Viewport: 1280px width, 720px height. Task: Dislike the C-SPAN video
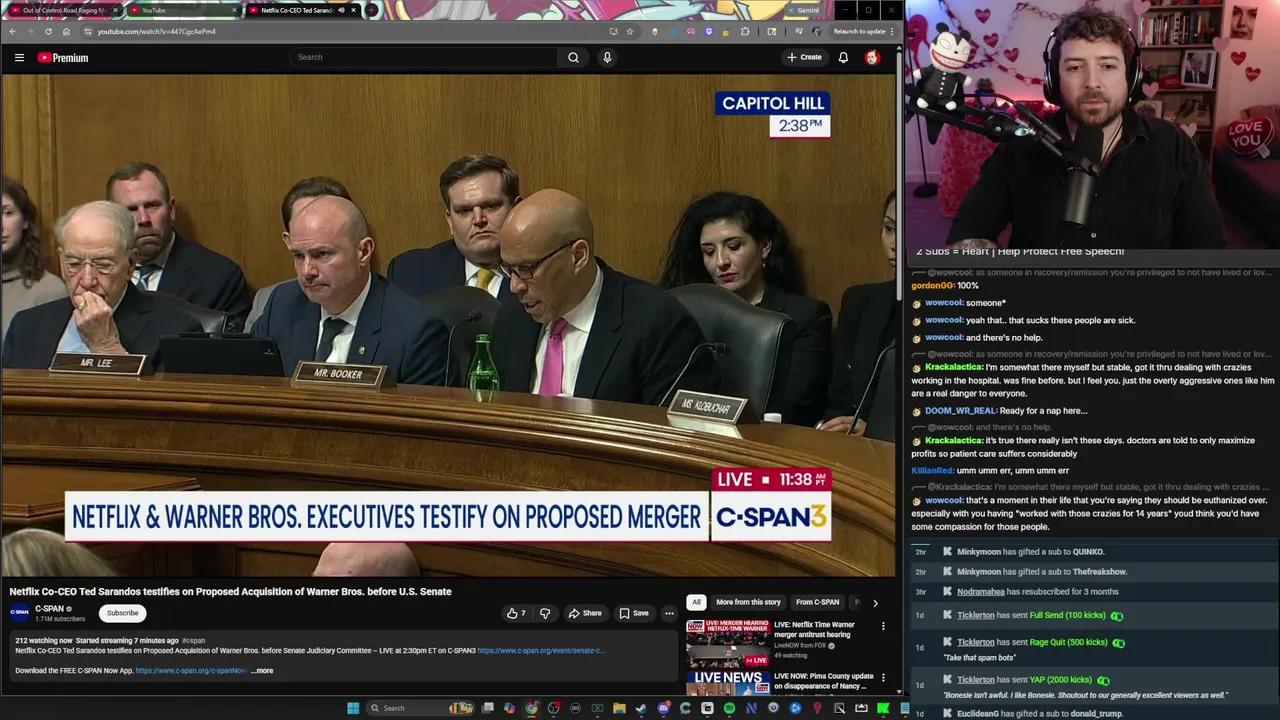[545, 613]
